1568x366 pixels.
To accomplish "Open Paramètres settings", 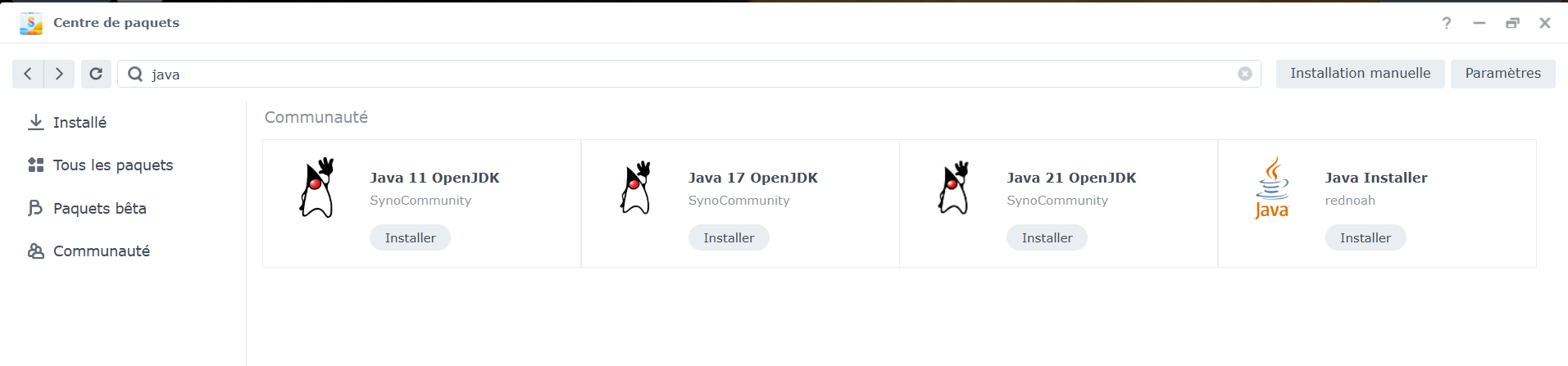I will coord(1502,74).
